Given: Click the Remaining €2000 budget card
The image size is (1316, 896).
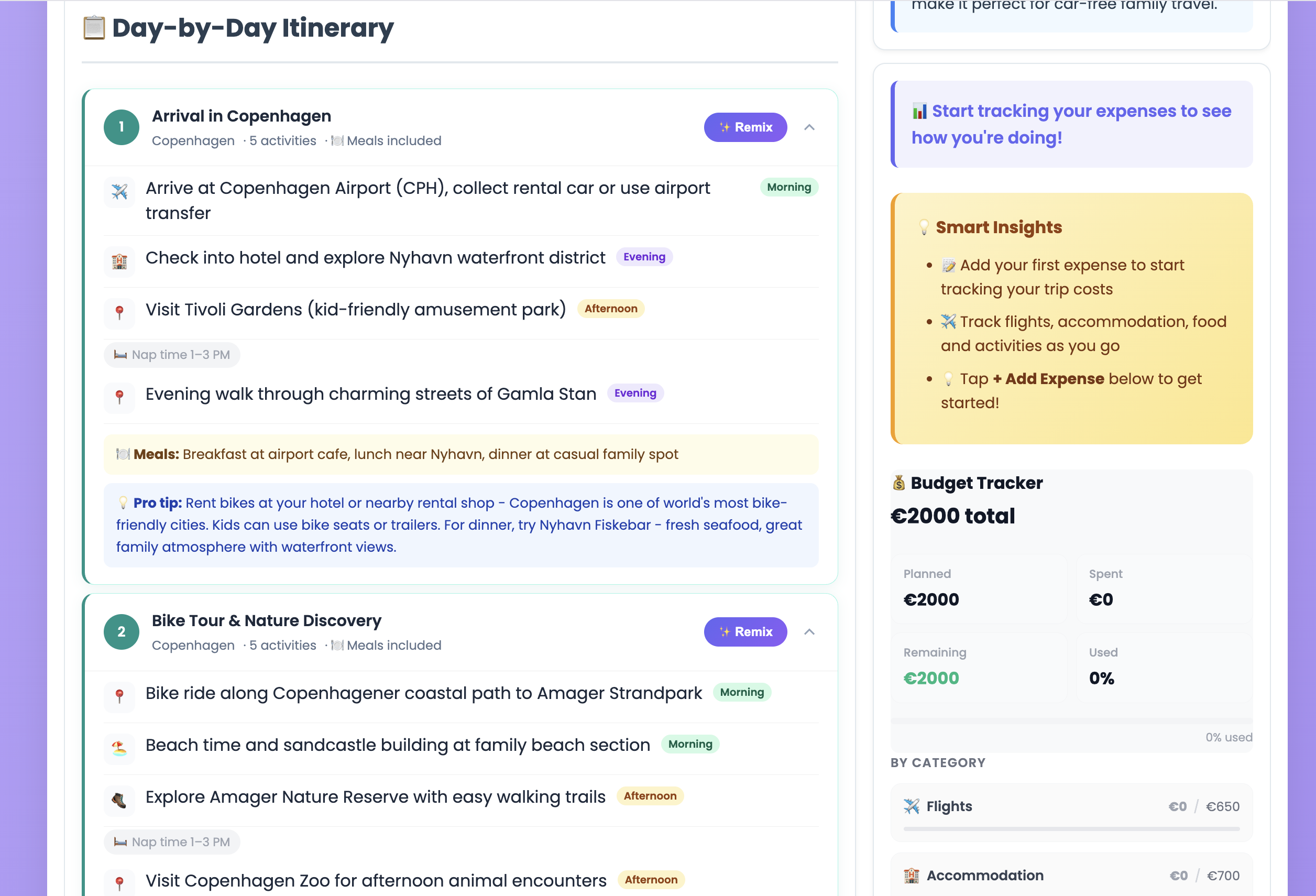Looking at the screenshot, I should pyautogui.click(x=979, y=668).
